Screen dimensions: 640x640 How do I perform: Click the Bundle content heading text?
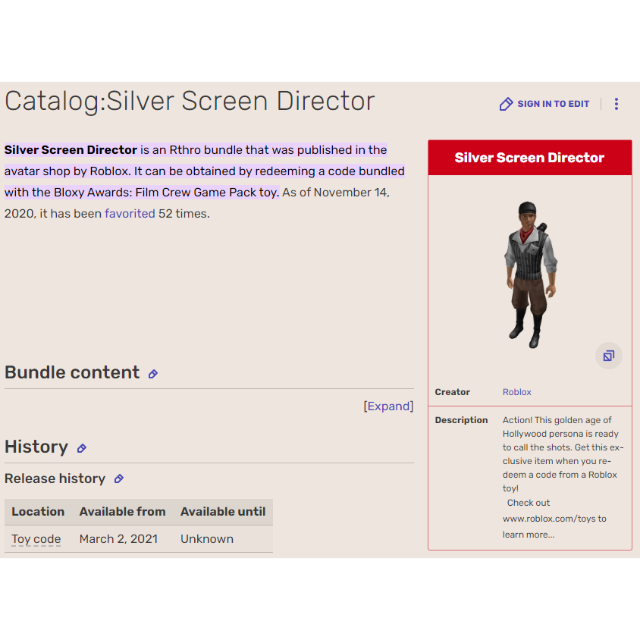tap(72, 372)
